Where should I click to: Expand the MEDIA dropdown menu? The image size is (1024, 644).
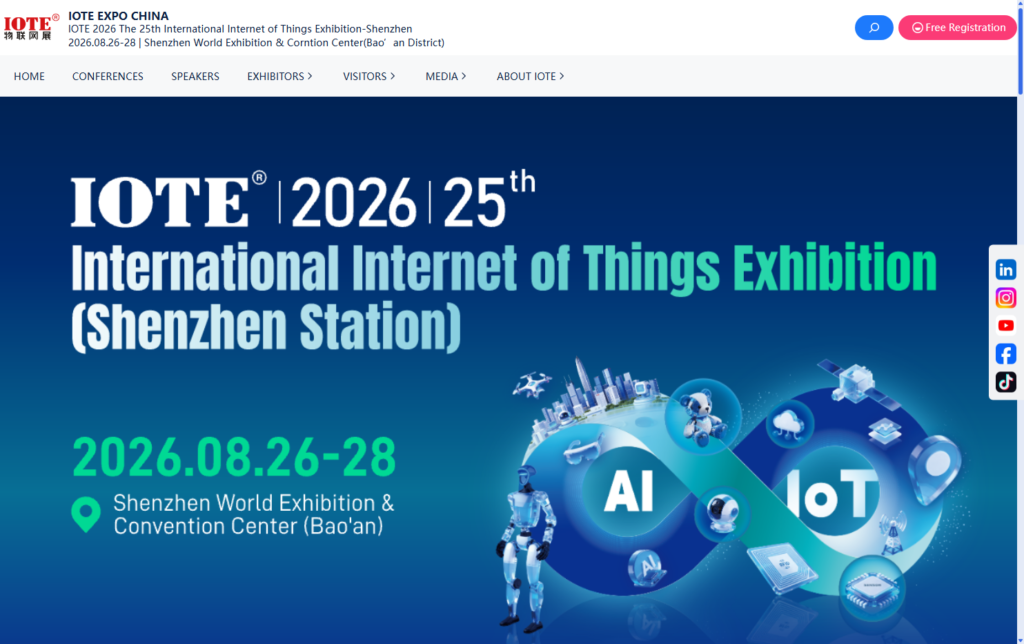click(445, 76)
